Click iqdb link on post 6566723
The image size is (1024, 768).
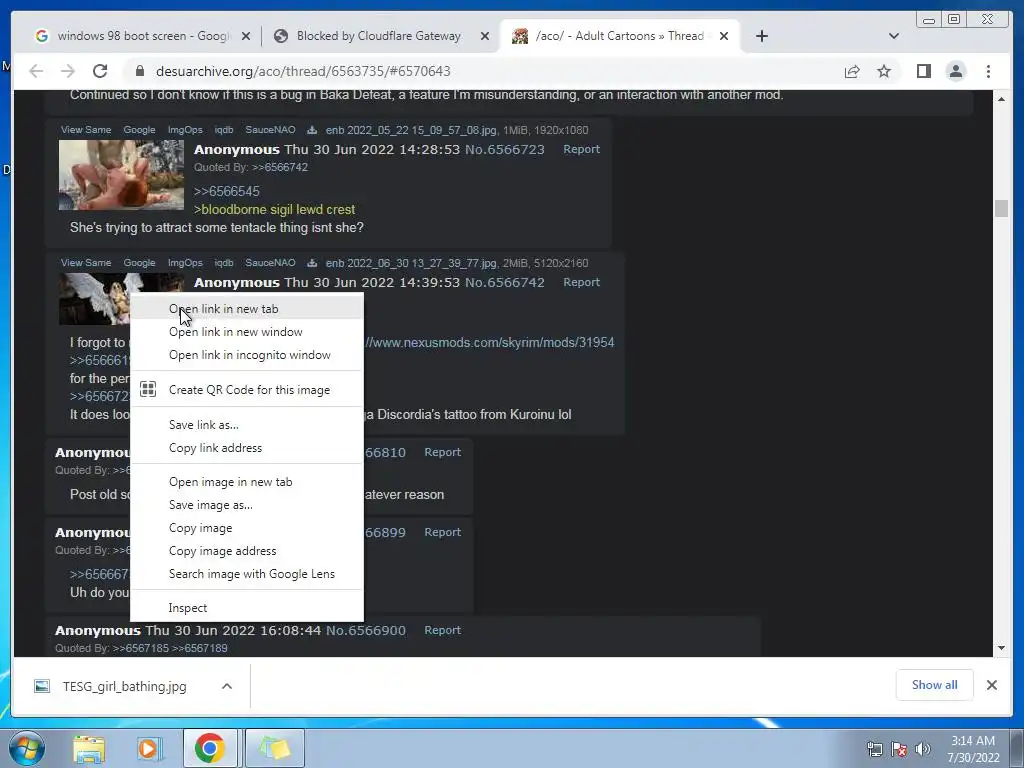(223, 130)
